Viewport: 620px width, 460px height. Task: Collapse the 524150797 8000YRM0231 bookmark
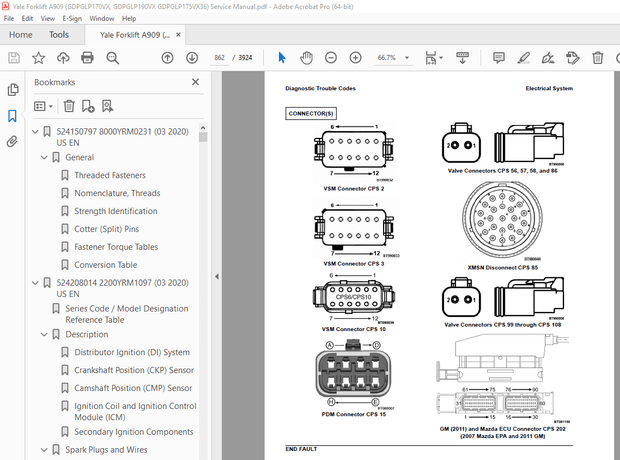[x=35, y=131]
